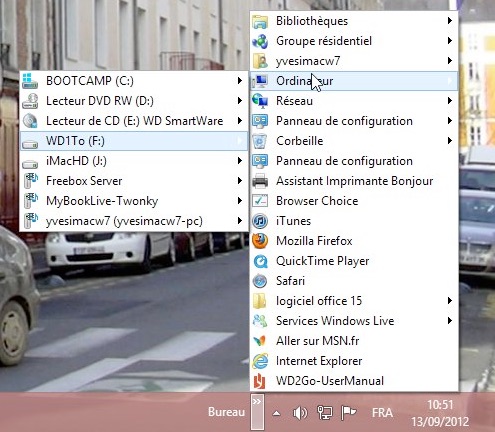
Task: Click the MyBookLive-Twonky media icon
Action: pyautogui.click(x=30, y=201)
